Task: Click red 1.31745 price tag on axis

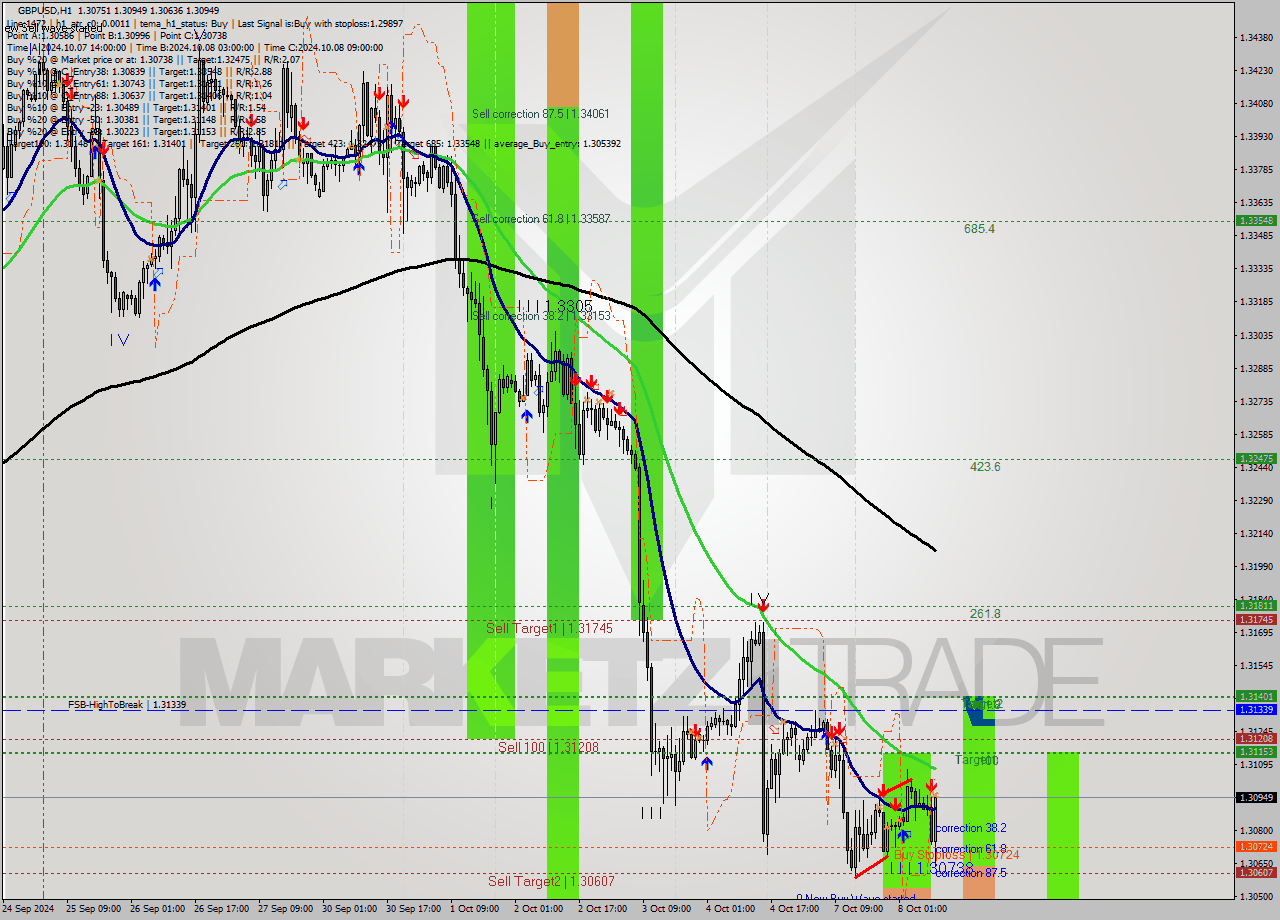Action: 1256,620
